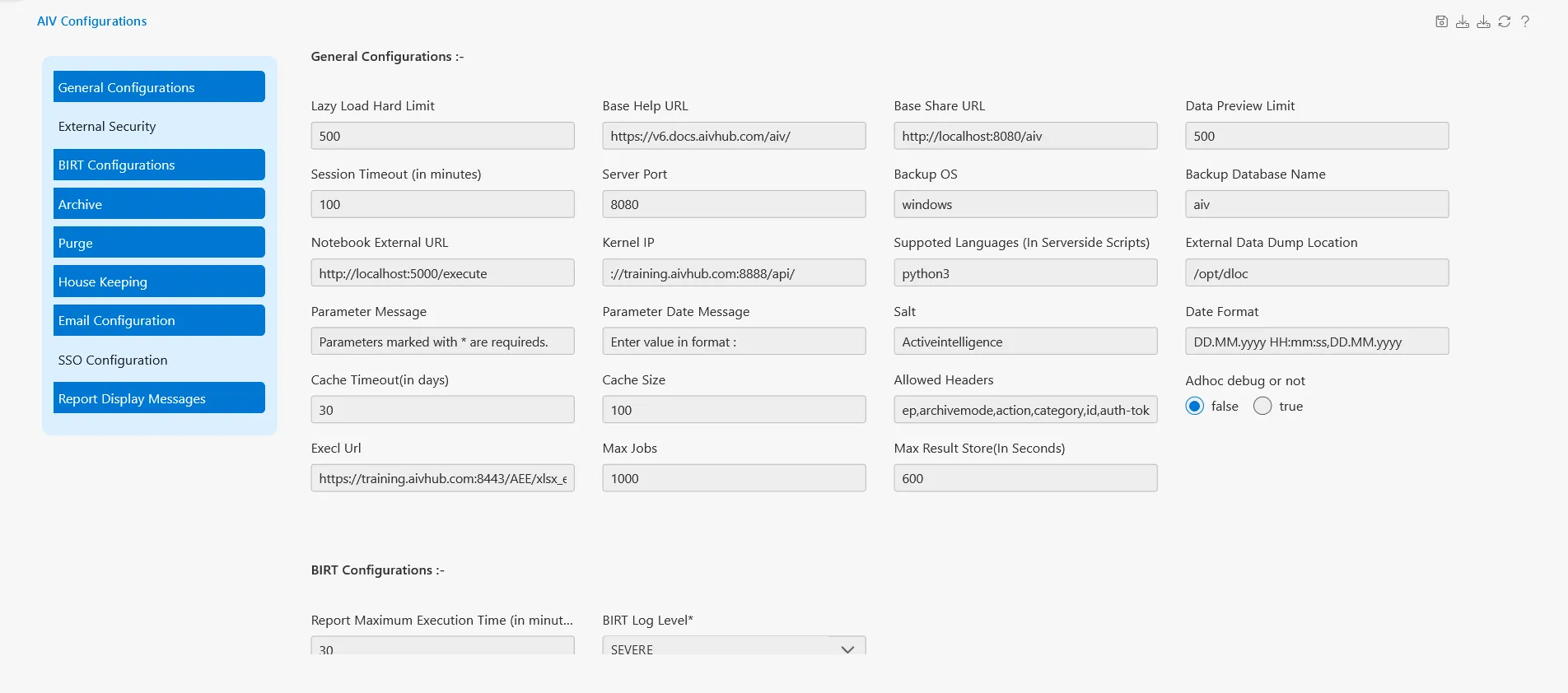1568x693 pixels.
Task: Click the Allowed Headers field
Action: point(1025,409)
